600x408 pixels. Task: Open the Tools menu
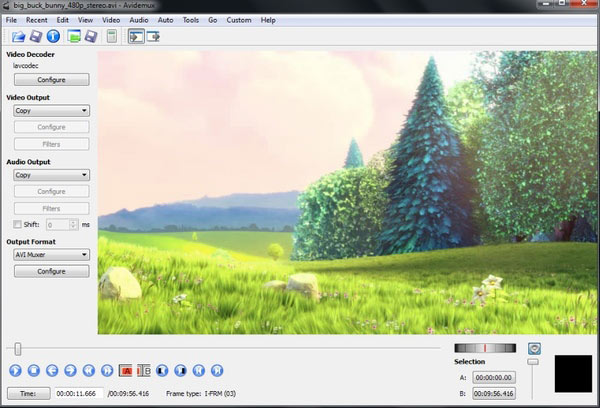191,20
